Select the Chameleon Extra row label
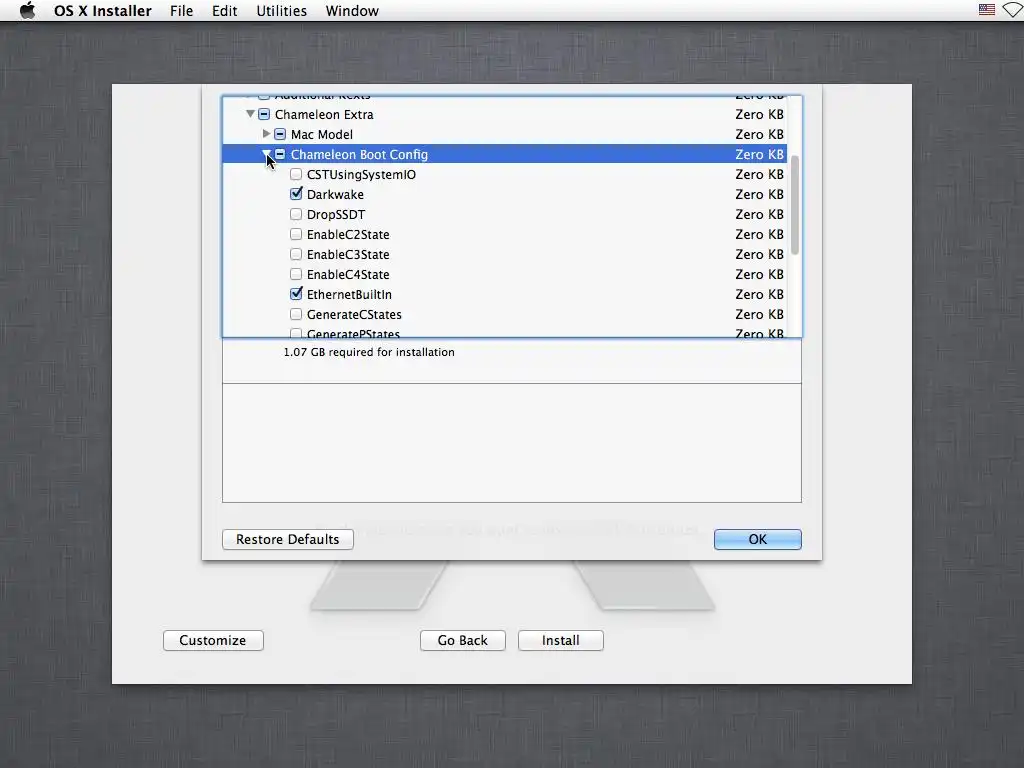 pos(324,114)
